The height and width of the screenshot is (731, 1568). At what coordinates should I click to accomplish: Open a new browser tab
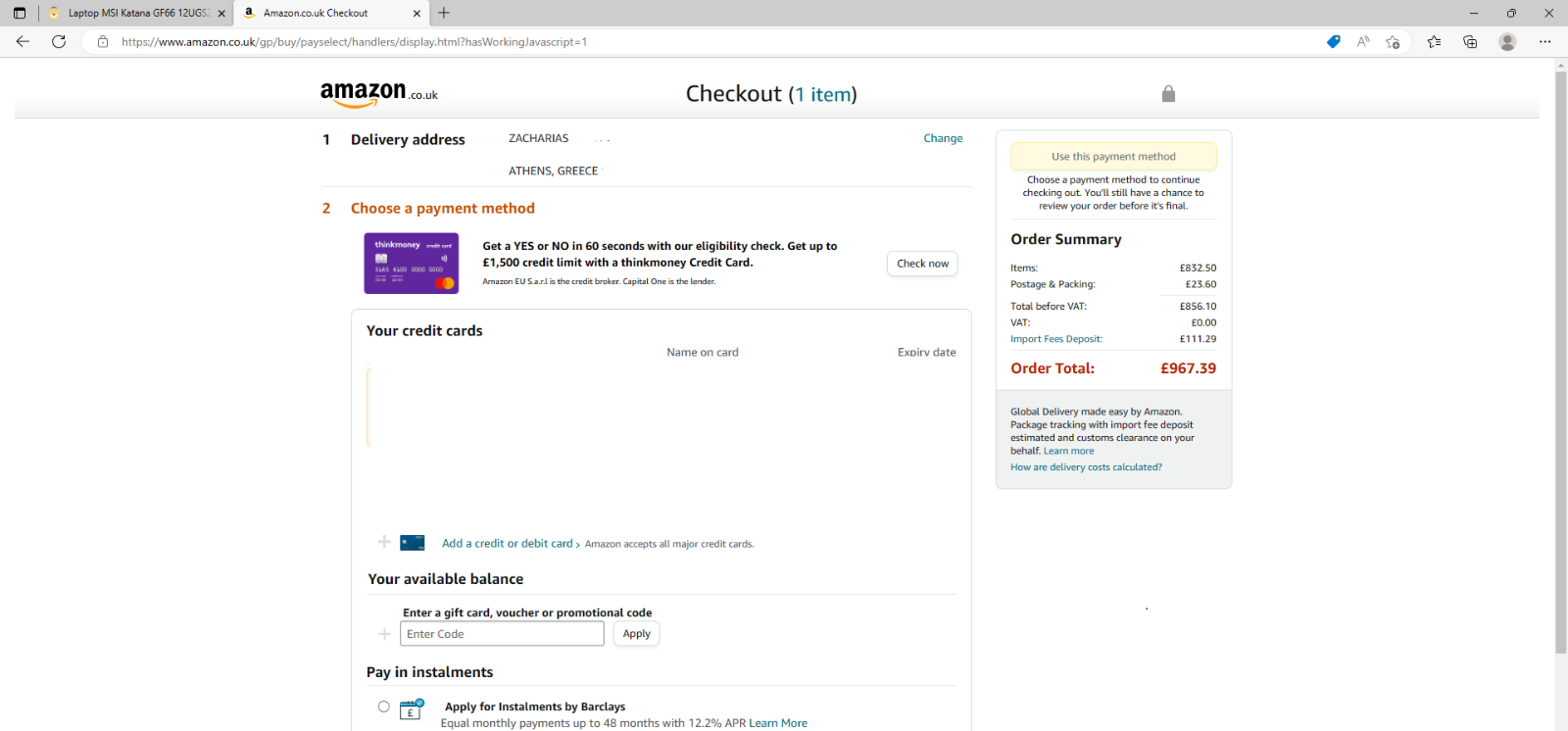tap(444, 13)
